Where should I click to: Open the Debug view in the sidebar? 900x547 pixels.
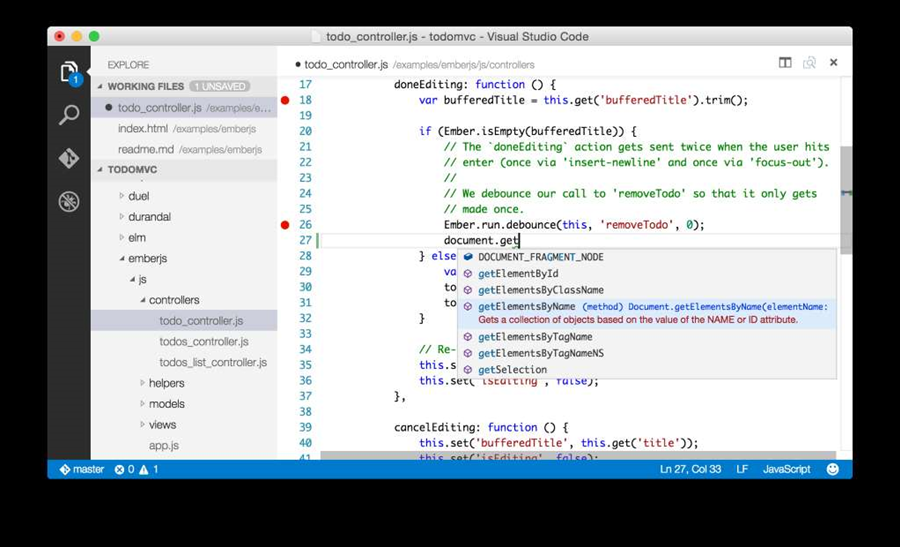(69, 201)
